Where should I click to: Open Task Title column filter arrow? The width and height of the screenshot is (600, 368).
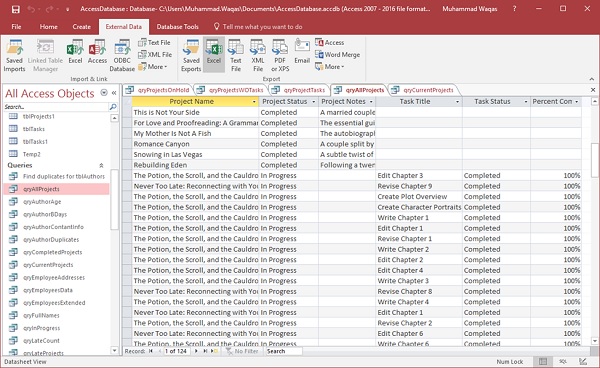pos(457,102)
